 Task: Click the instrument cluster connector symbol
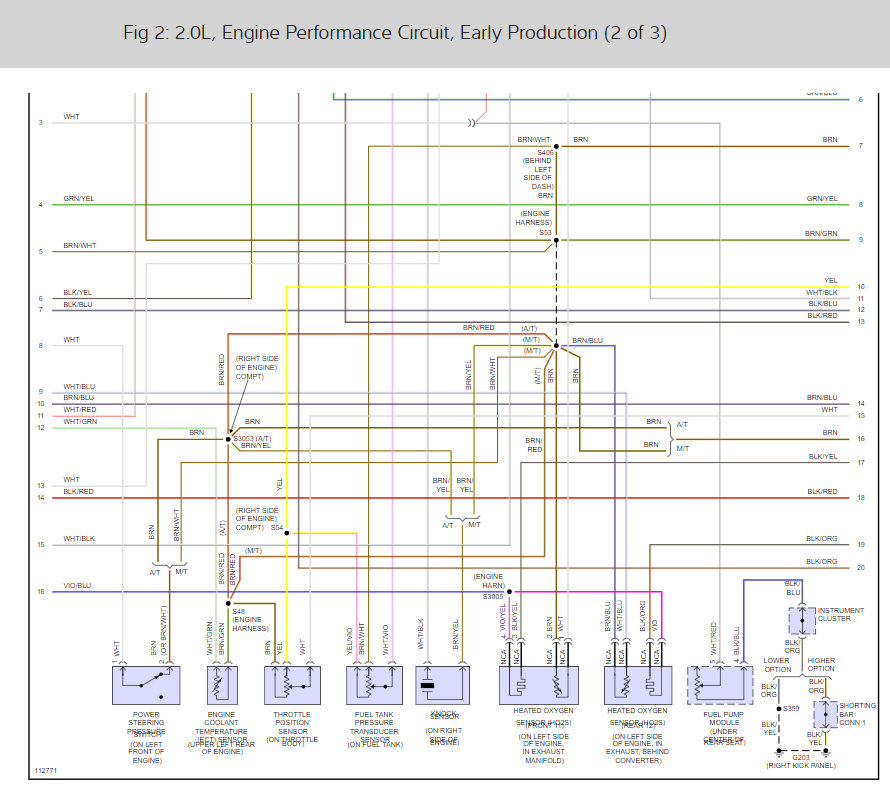click(x=802, y=621)
